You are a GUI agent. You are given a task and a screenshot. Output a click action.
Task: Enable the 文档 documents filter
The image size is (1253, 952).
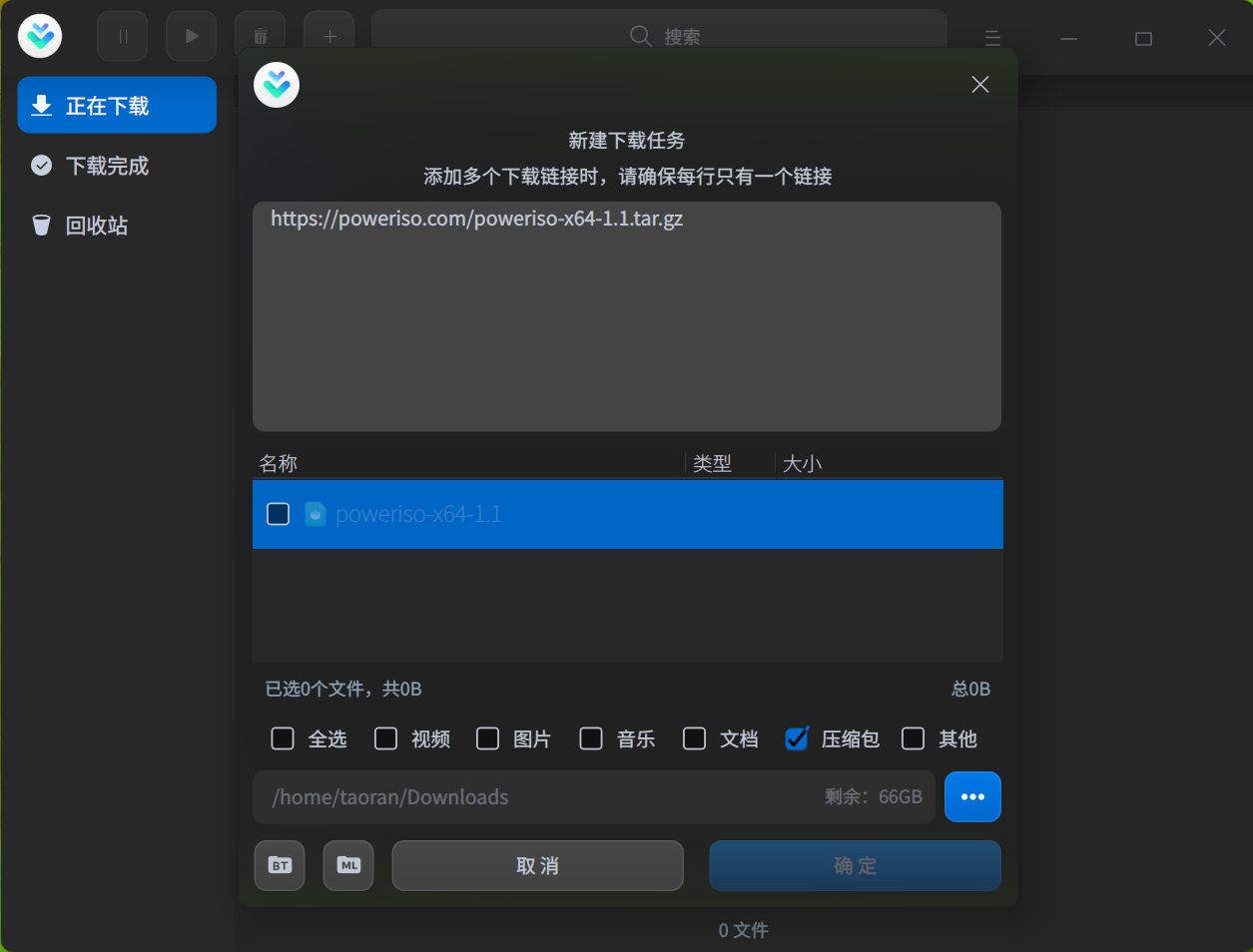coord(694,738)
